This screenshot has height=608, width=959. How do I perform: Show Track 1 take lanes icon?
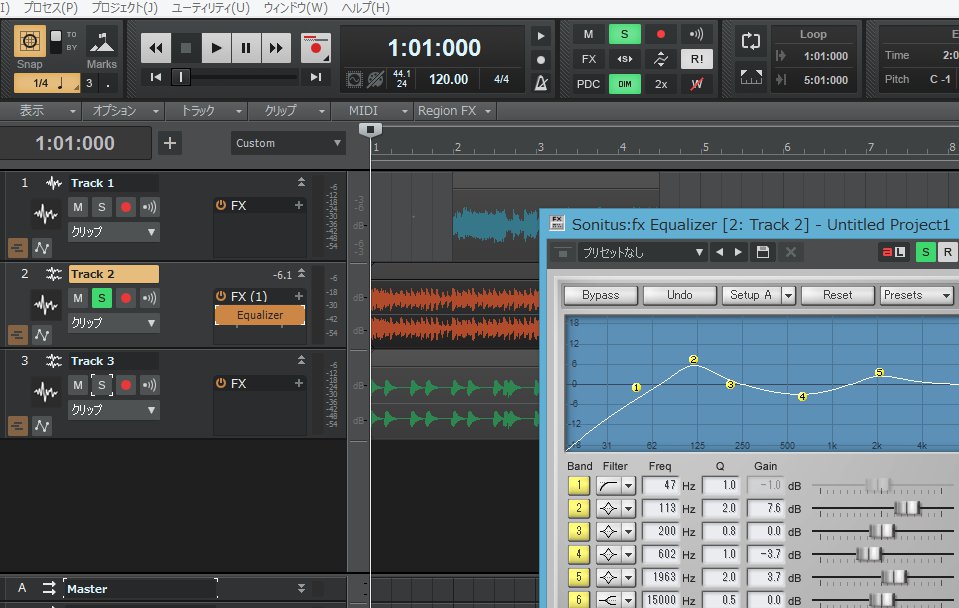pos(17,248)
